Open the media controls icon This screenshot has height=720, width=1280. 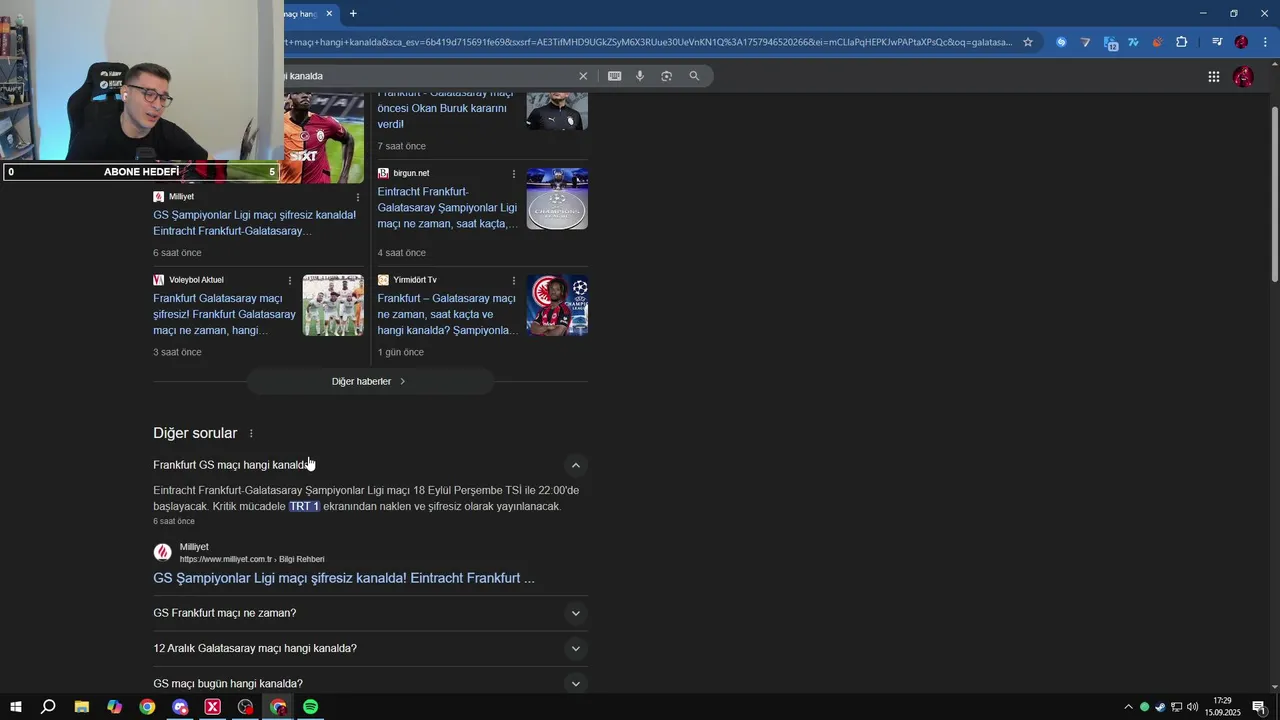coord(1217,42)
